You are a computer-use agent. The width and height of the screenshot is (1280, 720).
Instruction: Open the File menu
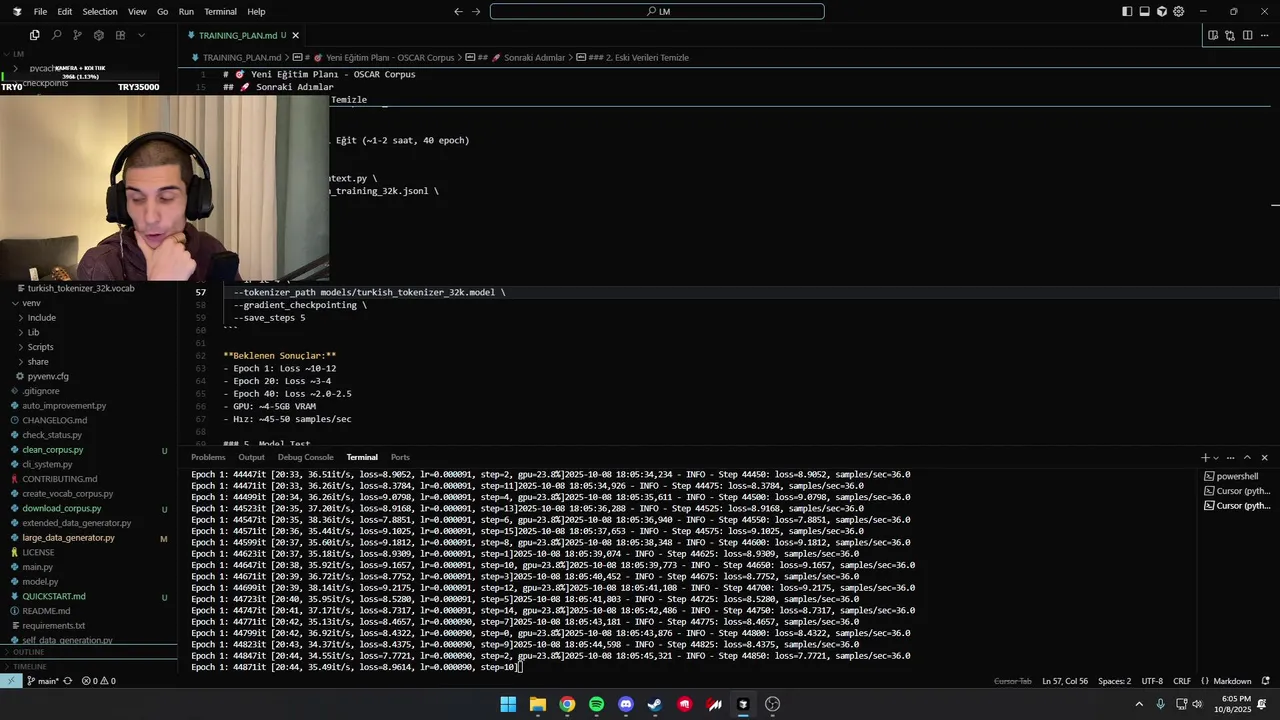[x=40, y=12]
